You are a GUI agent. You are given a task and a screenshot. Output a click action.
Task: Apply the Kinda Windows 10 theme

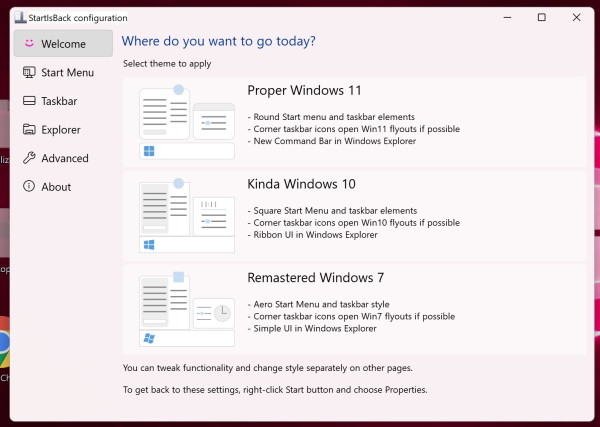coord(301,184)
